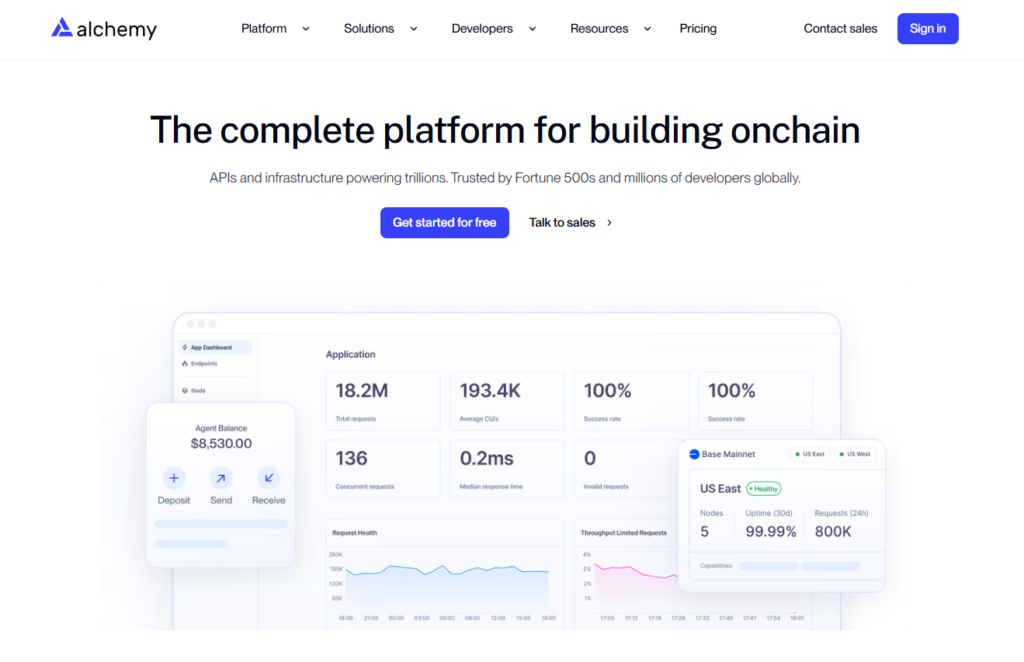Click the Base Mainnet chain icon
The width and height of the screenshot is (1024, 662).
pos(694,454)
